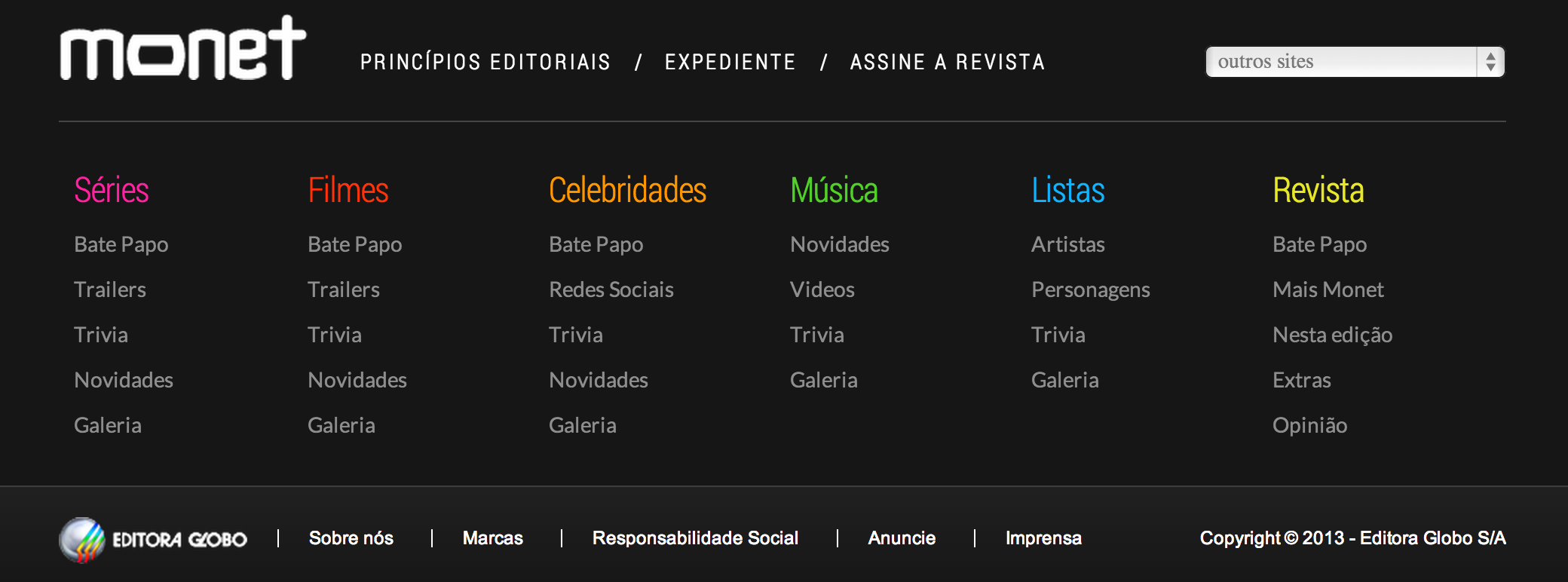
Task: Open Nesta edição under Revista
Action: pos(1332,335)
